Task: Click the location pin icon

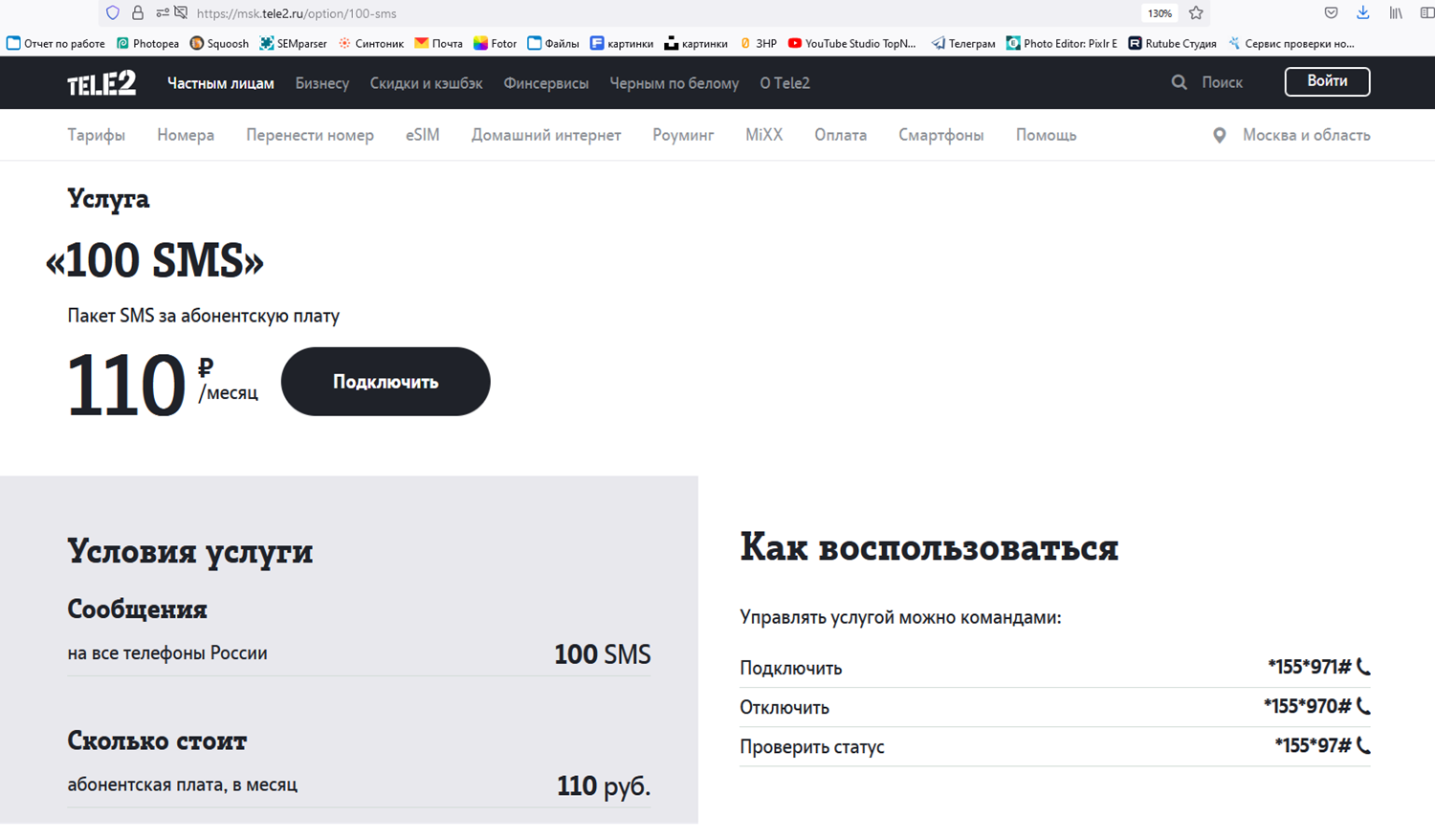Action: [1219, 136]
